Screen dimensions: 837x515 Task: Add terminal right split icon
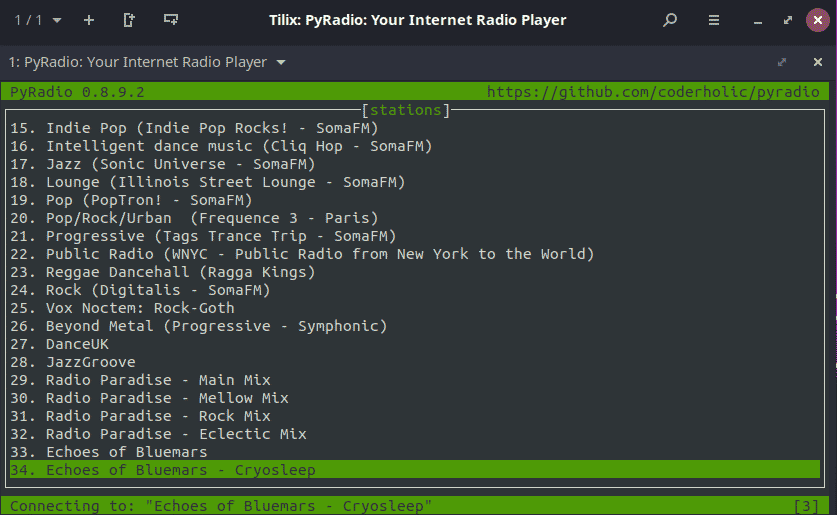(129, 20)
